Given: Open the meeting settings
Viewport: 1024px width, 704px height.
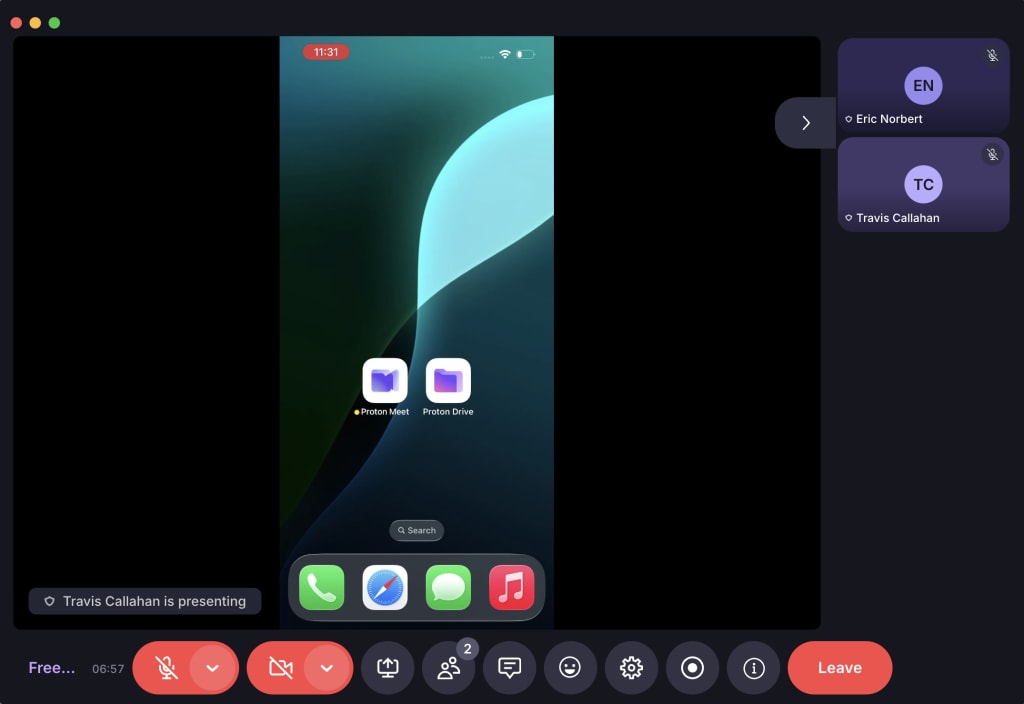Looking at the screenshot, I should point(631,667).
